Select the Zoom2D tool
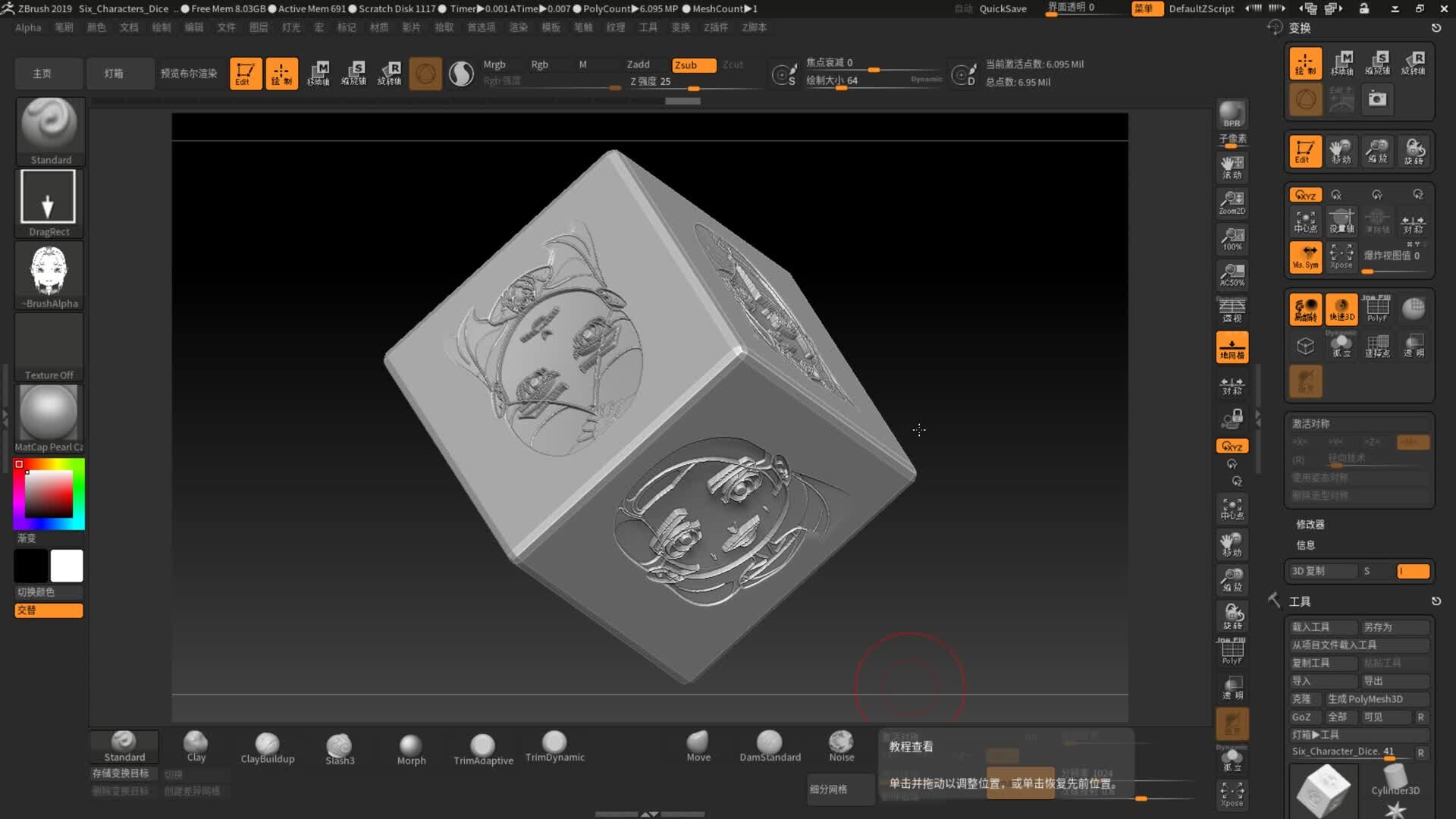The image size is (1456, 819). (x=1232, y=202)
